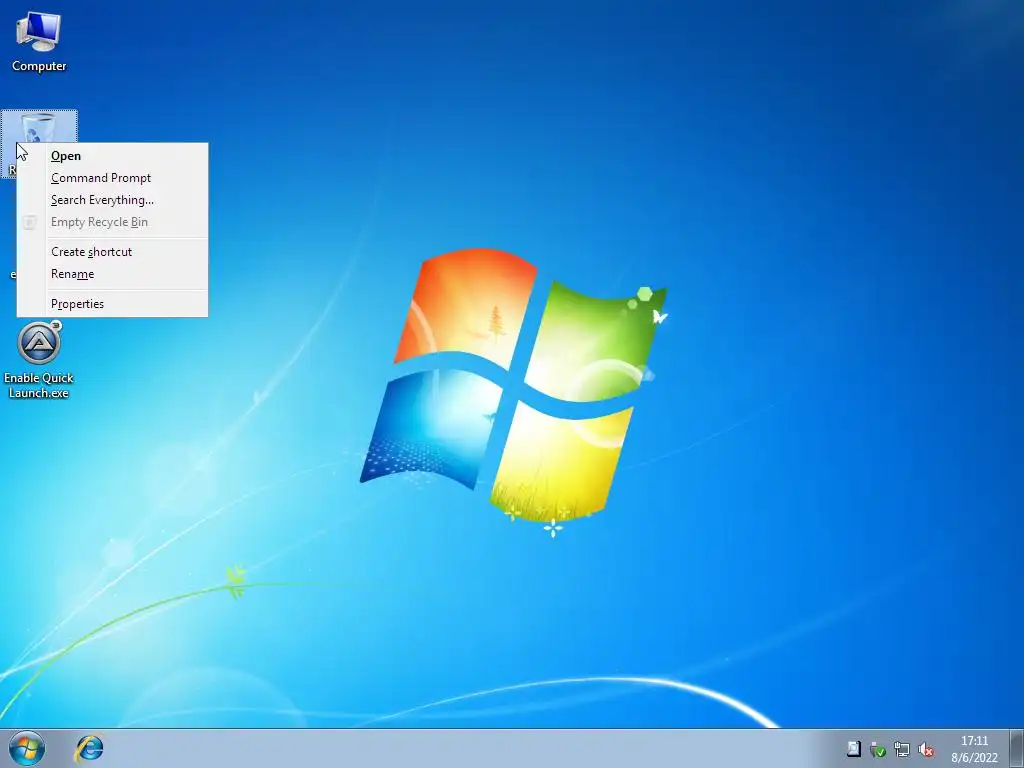The height and width of the screenshot is (768, 1024).
Task: Open the network status tray icon
Action: point(902,750)
